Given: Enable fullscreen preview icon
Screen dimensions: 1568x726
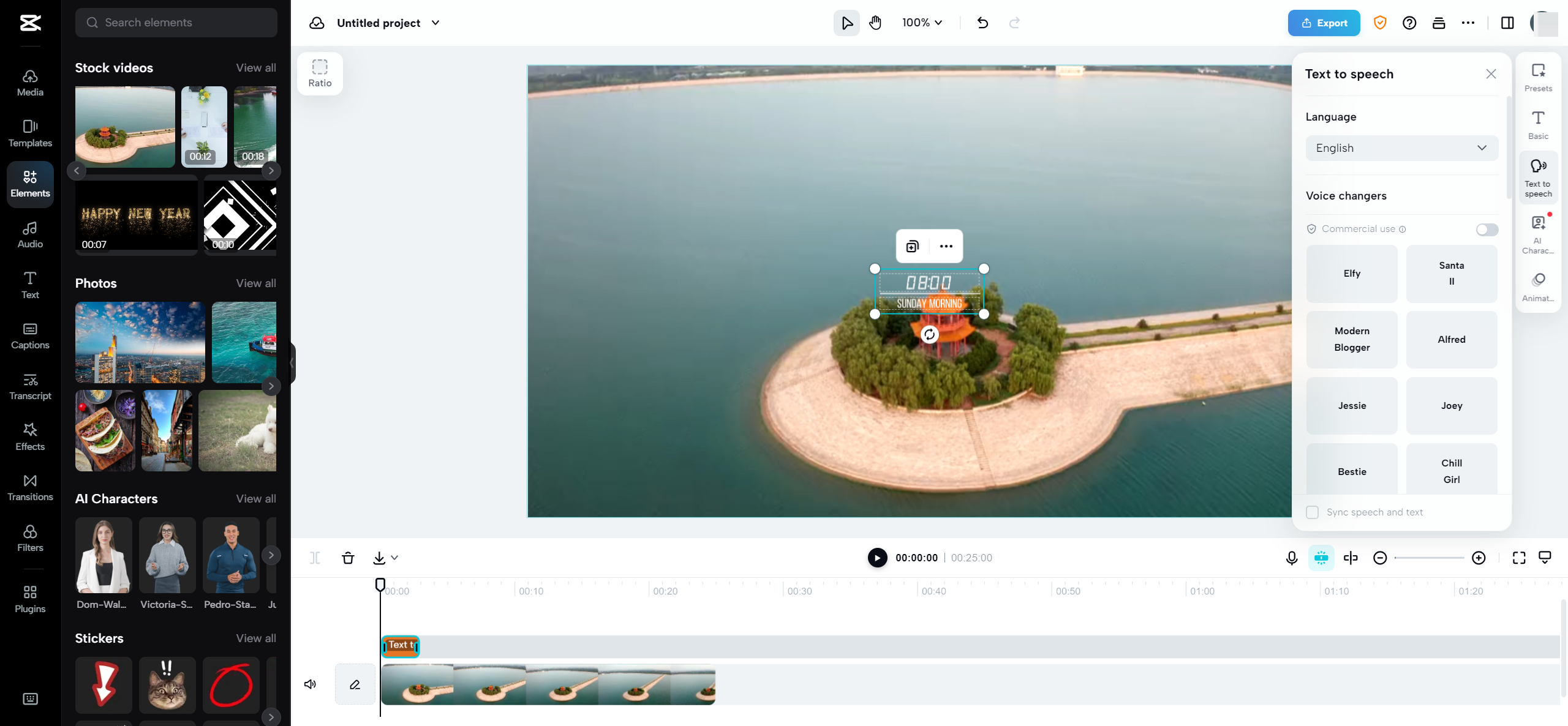Looking at the screenshot, I should [x=1519, y=558].
